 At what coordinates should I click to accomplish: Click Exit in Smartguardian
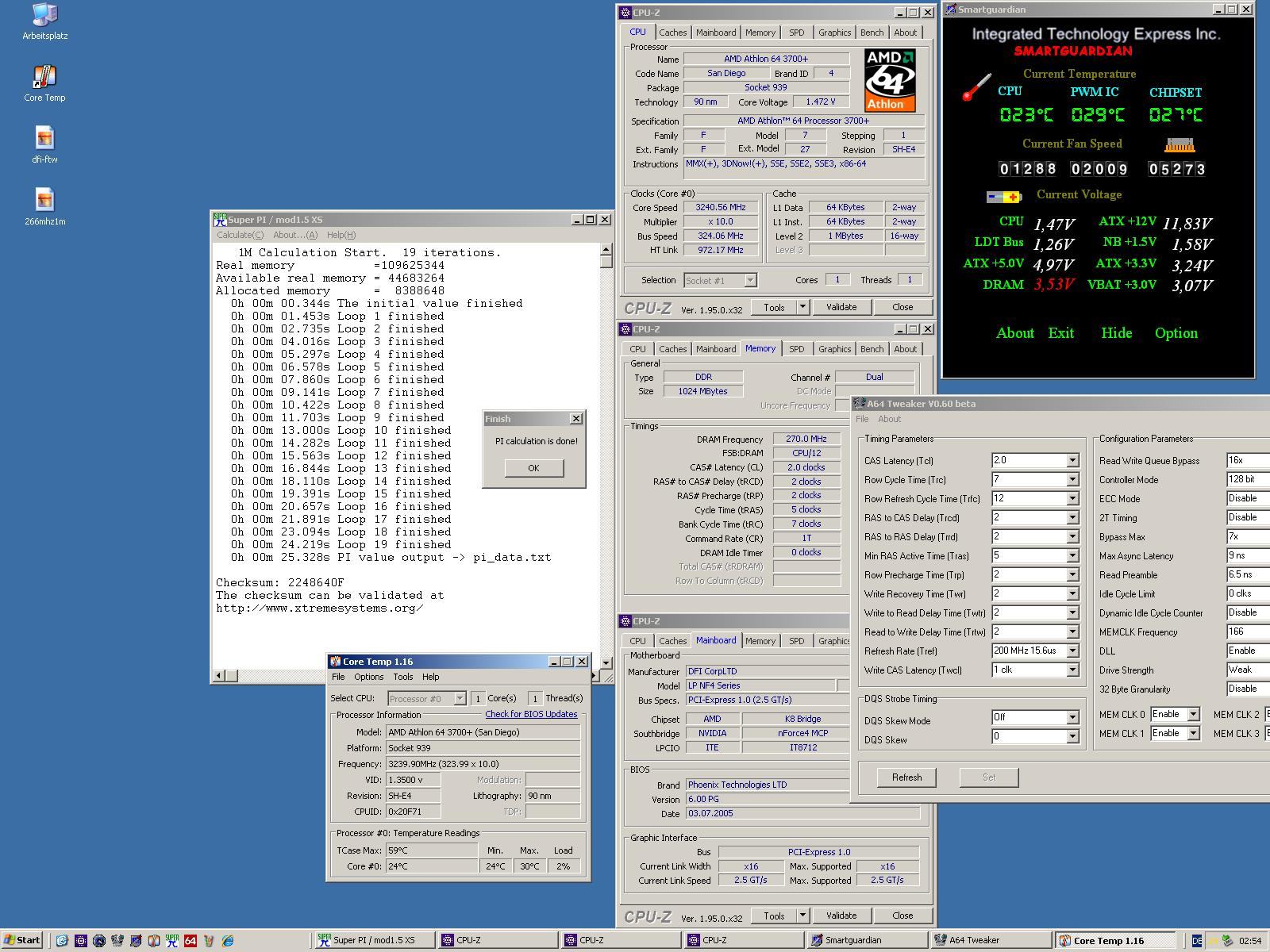click(1061, 333)
